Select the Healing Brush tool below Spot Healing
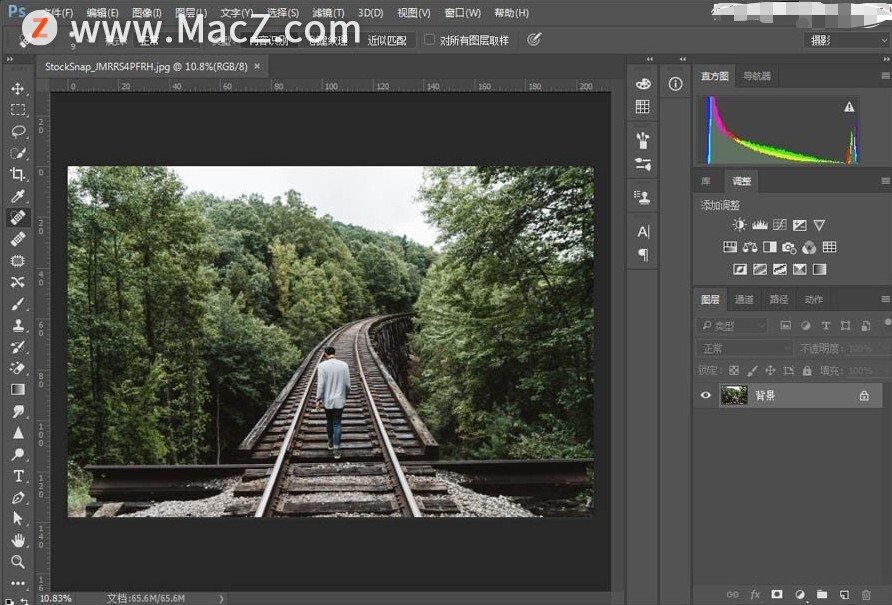The width and height of the screenshot is (892, 605). coord(18,238)
